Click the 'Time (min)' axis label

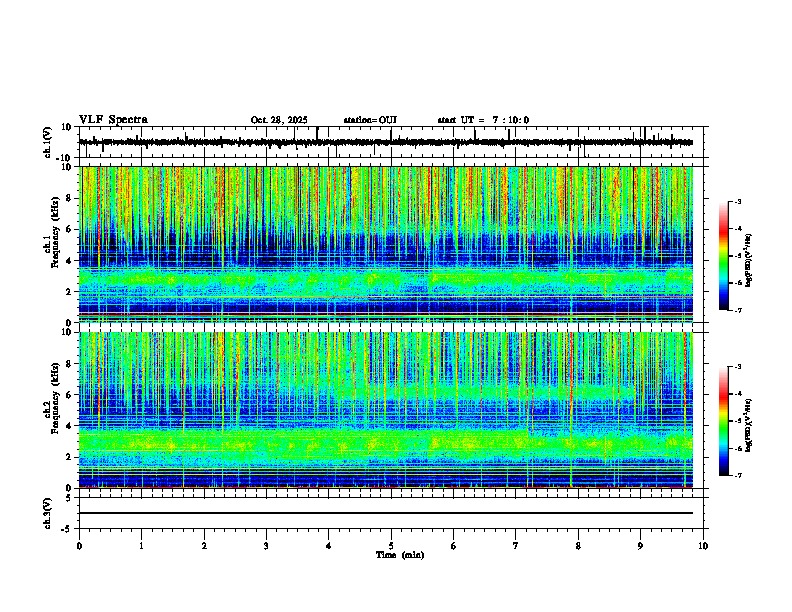point(400,555)
